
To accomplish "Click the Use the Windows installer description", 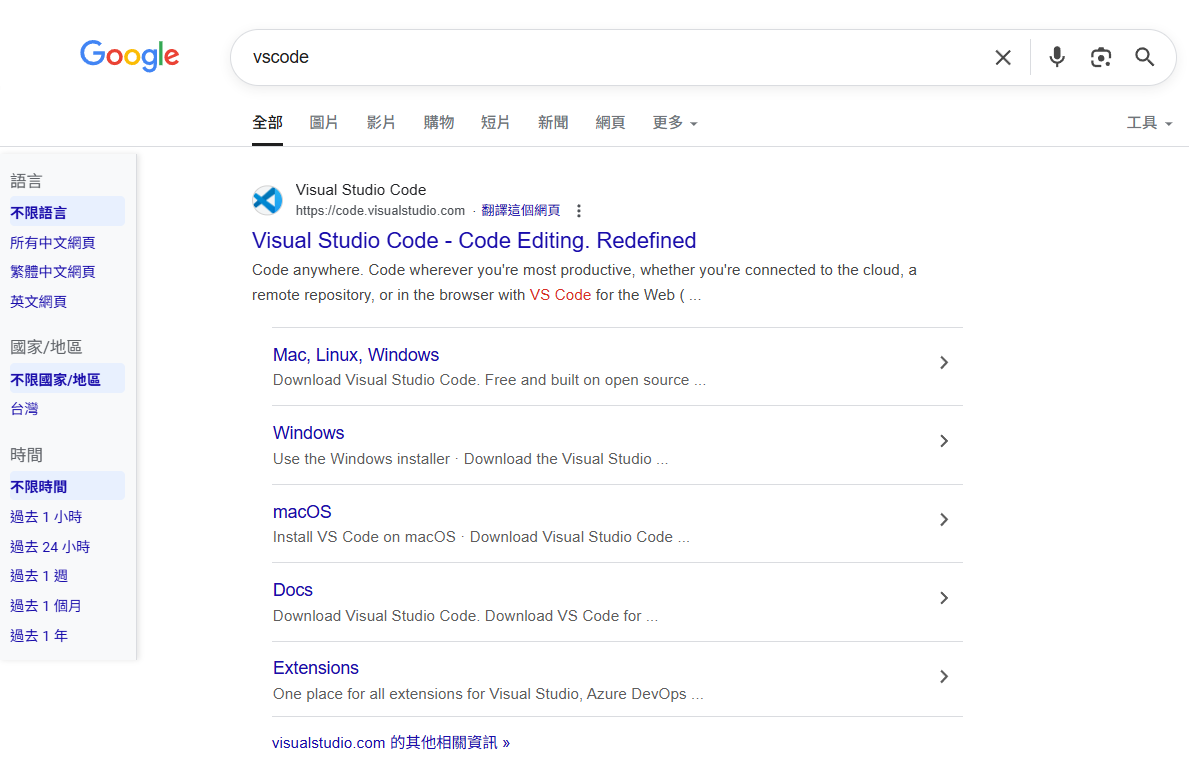I will point(470,459).
